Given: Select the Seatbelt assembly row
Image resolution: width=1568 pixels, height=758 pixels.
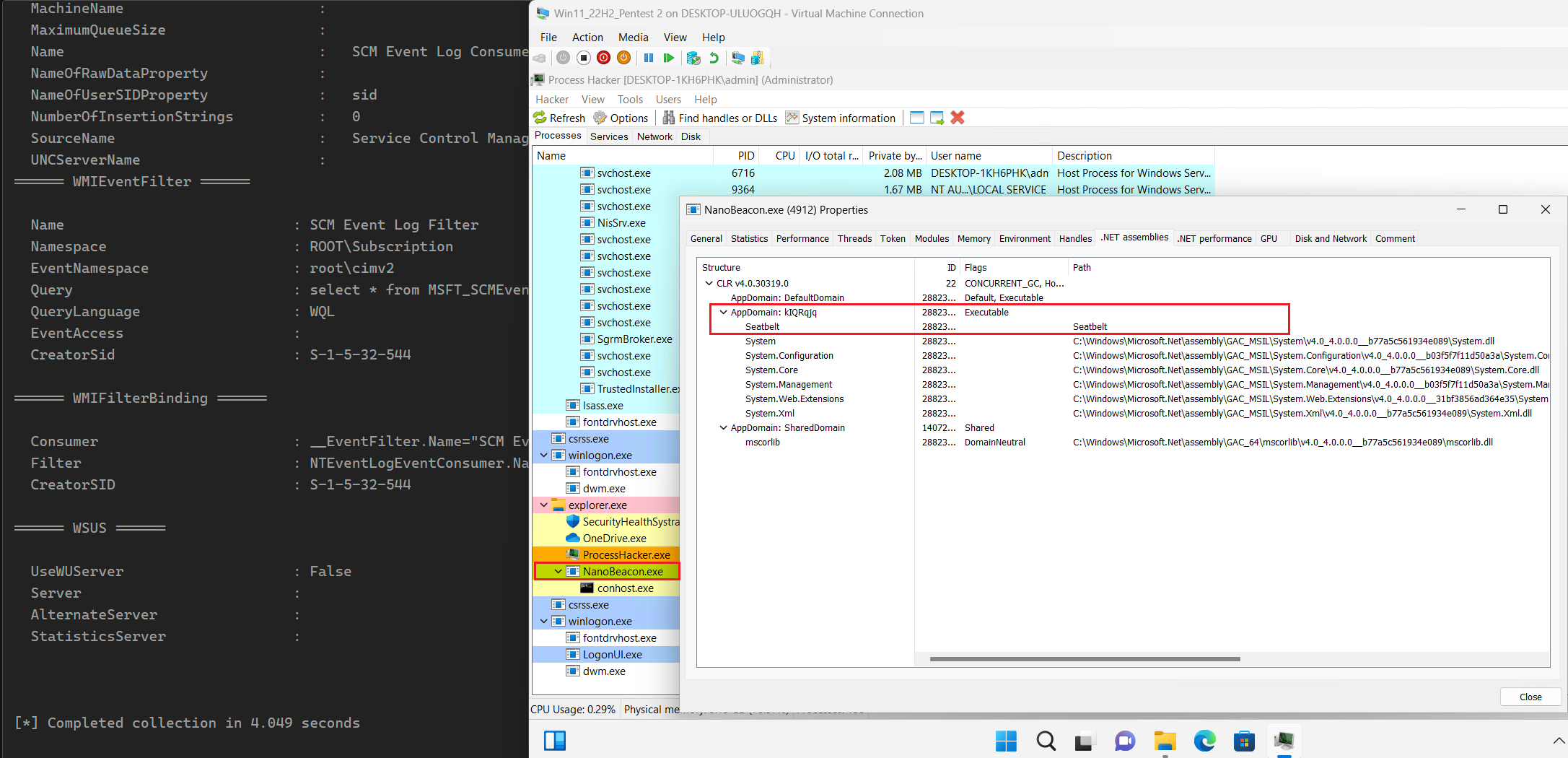Looking at the screenshot, I should (x=1123, y=326).
